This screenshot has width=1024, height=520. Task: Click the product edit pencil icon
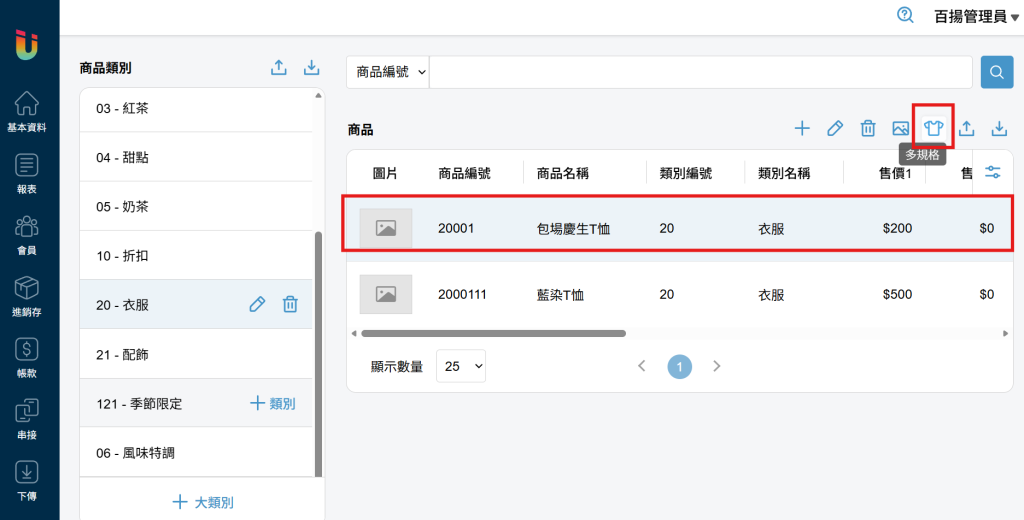pos(835,128)
